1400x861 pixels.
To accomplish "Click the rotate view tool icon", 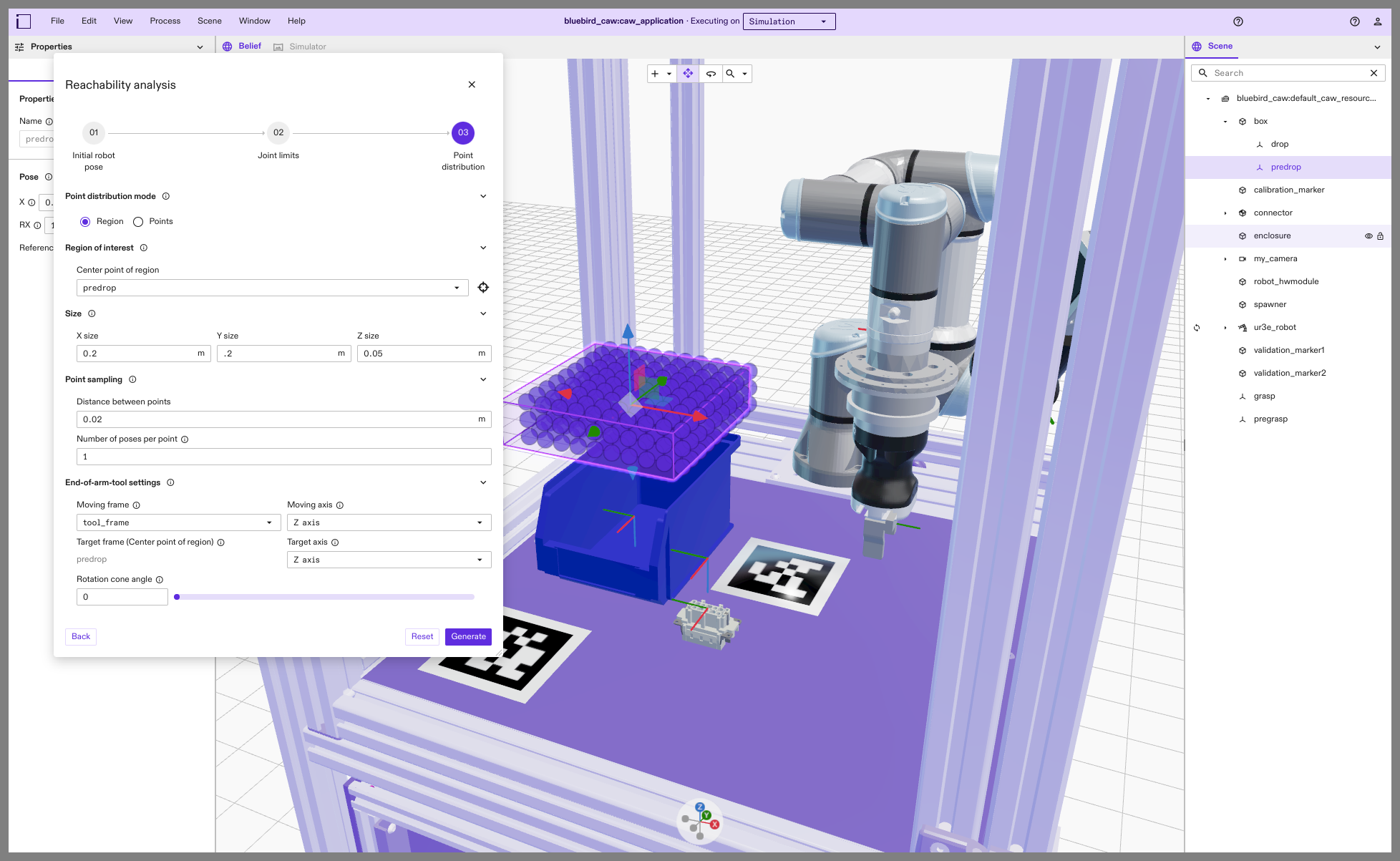I will [x=711, y=74].
